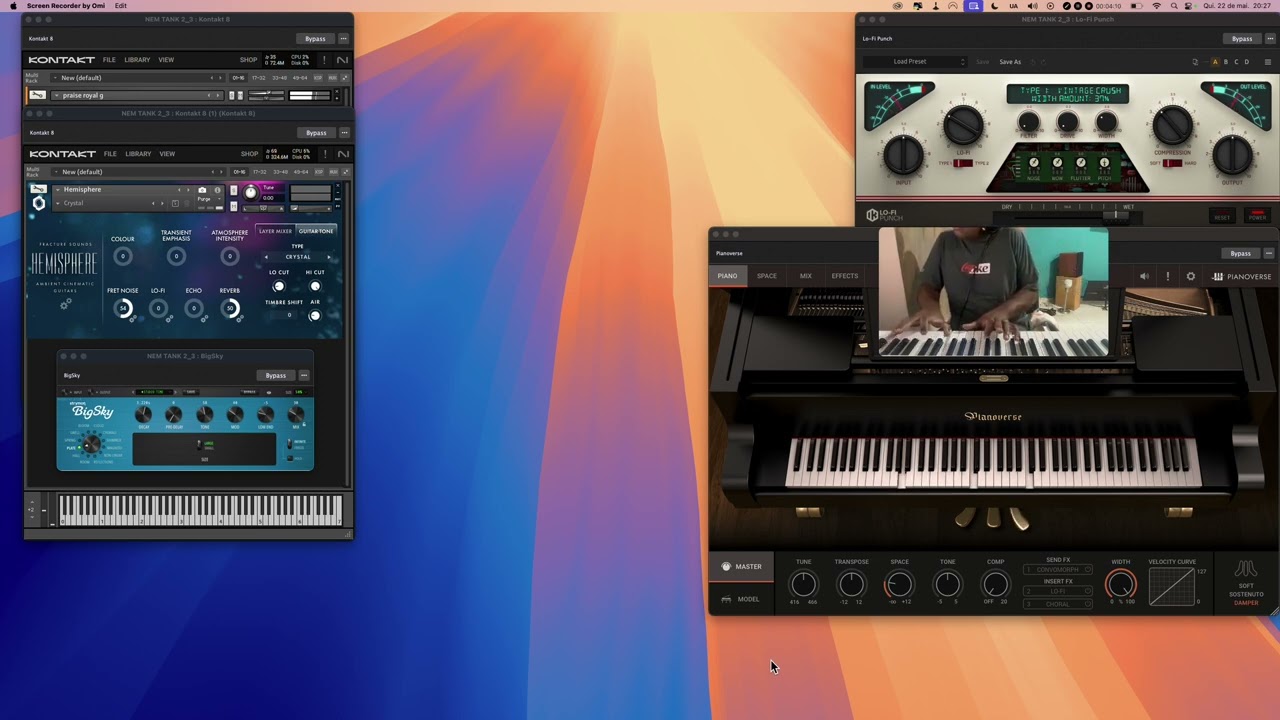
Task: Click the Kontakt on-screen keyboard
Action: (200, 510)
